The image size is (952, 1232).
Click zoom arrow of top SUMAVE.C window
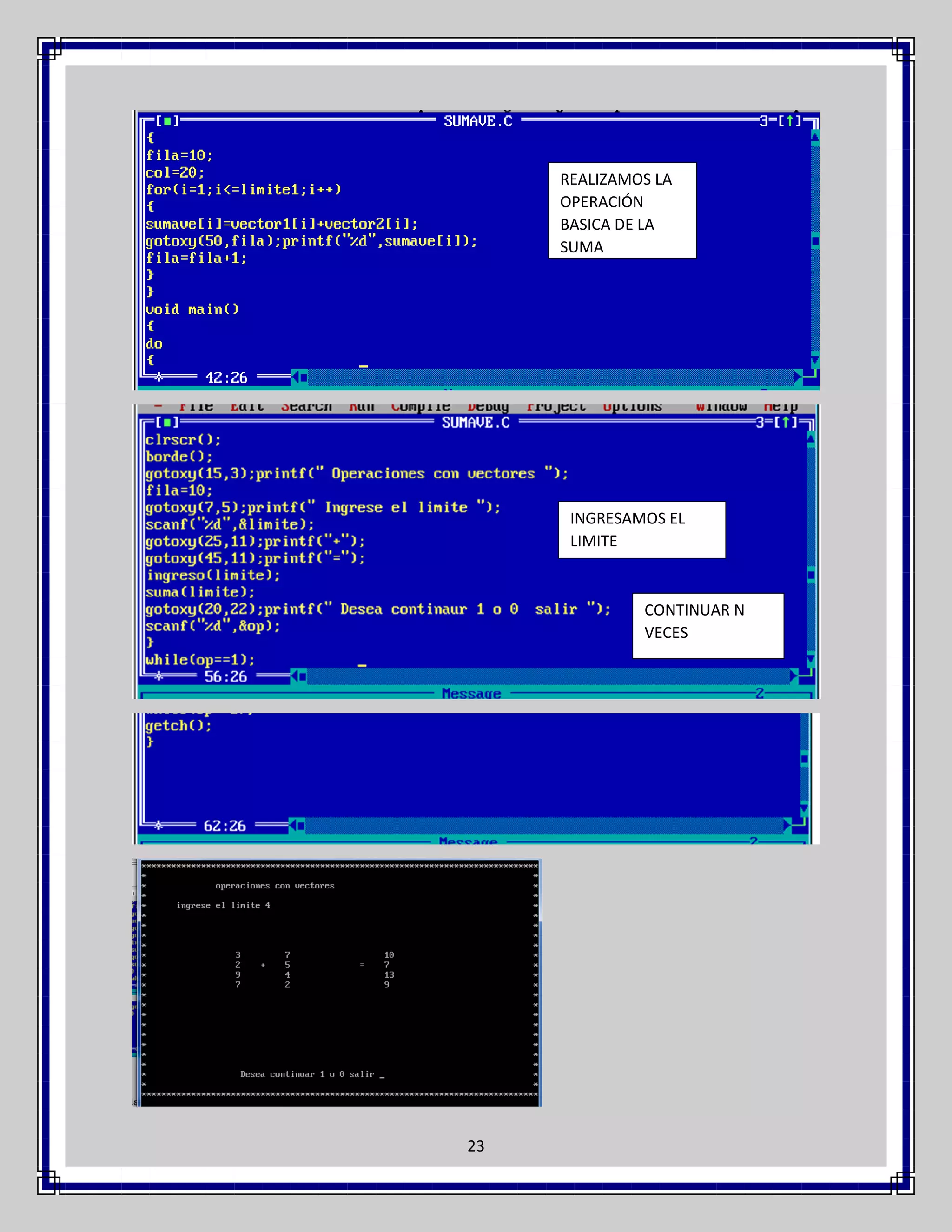pyautogui.click(x=790, y=121)
